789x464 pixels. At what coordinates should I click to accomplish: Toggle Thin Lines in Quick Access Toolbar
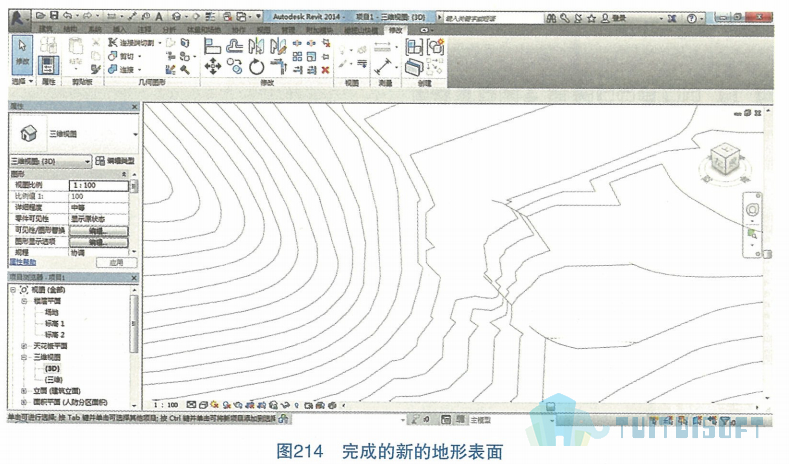click(x=211, y=17)
